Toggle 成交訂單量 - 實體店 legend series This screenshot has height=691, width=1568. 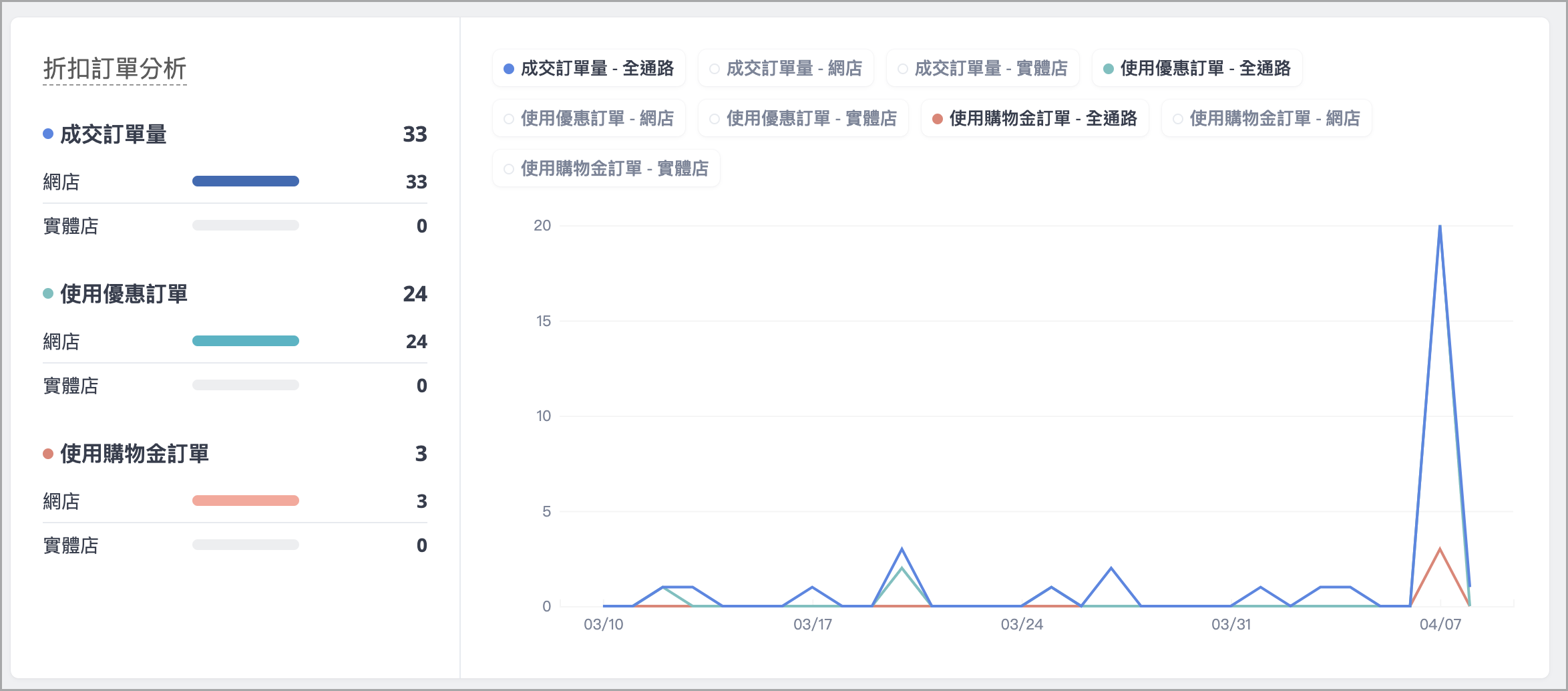pos(983,68)
